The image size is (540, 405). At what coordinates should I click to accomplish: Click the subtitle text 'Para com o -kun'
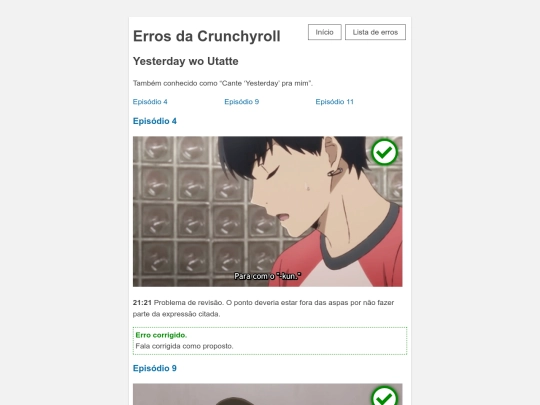click(268, 276)
